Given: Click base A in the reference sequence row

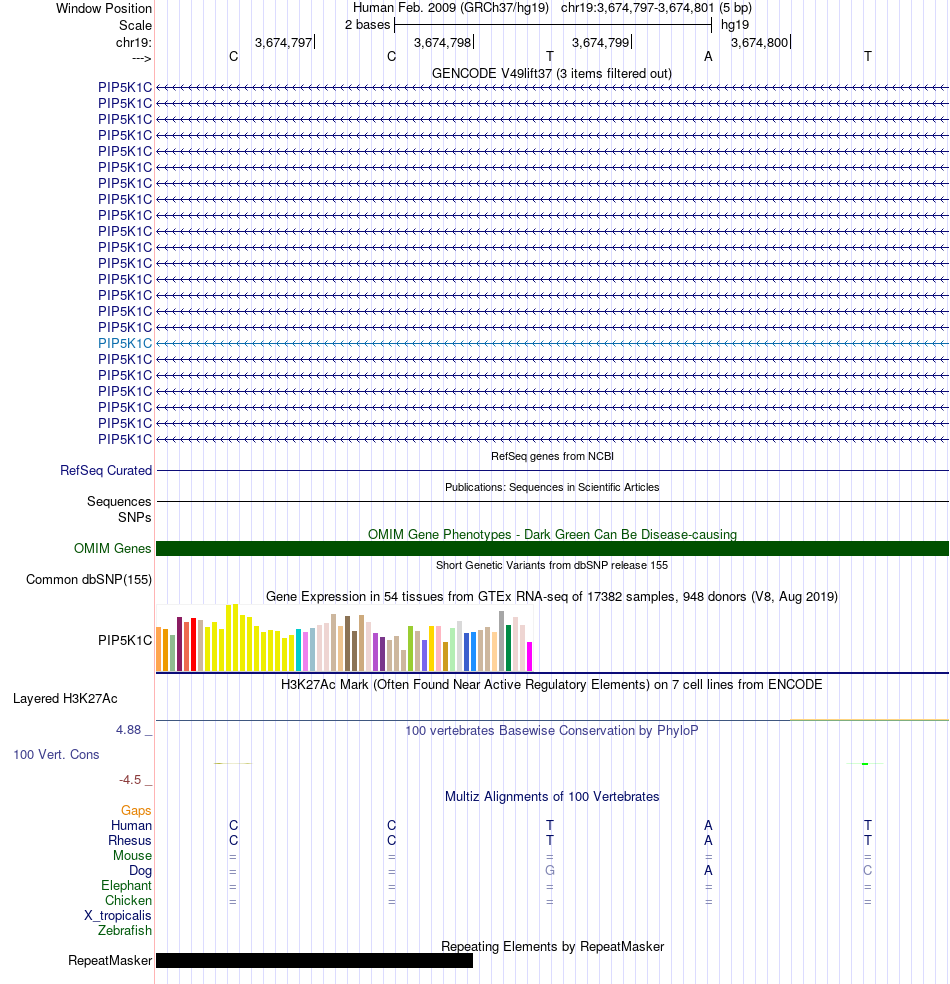Looking at the screenshot, I should [708, 56].
